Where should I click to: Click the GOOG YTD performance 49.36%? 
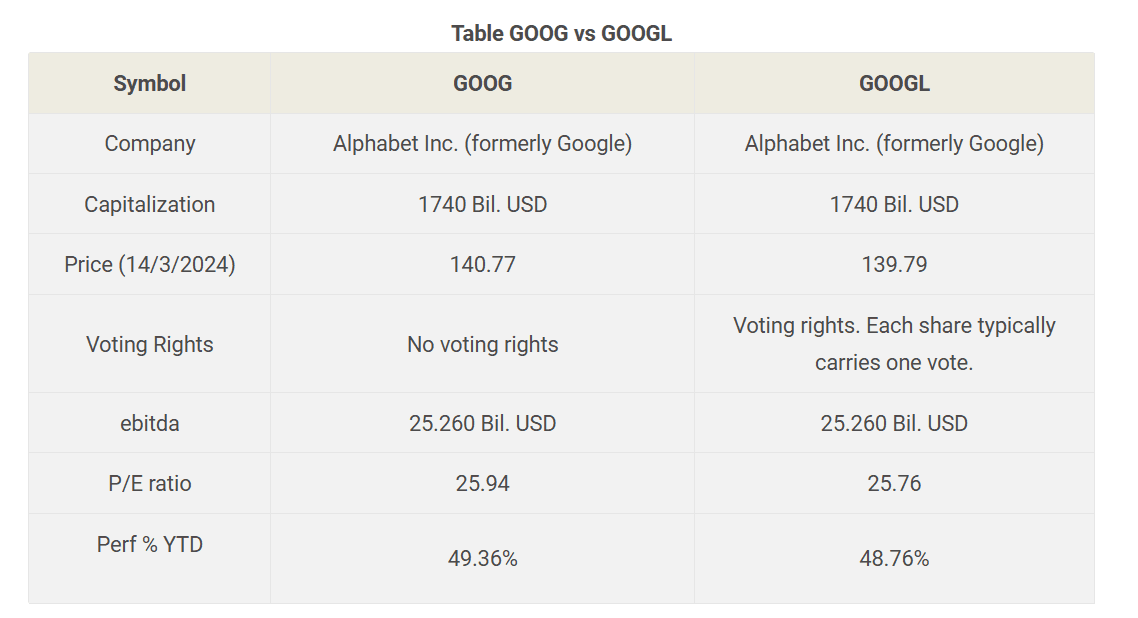tap(482, 558)
